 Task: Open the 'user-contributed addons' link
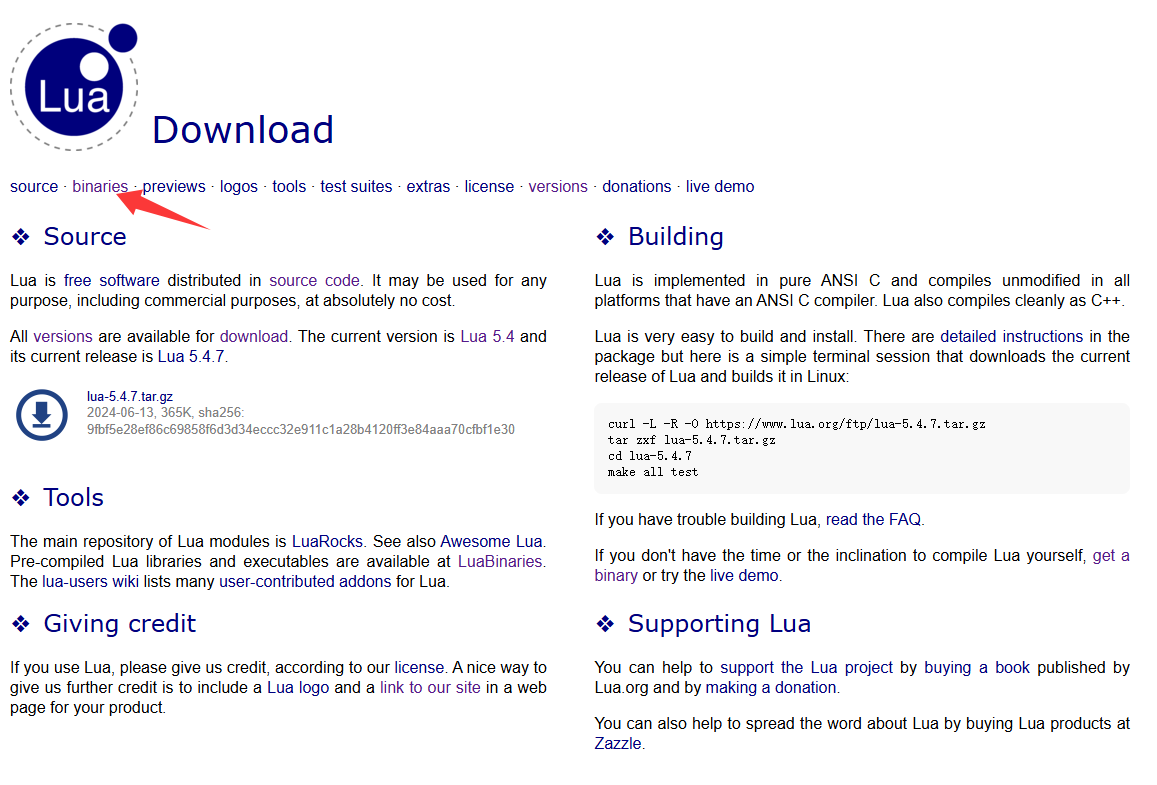(305, 581)
